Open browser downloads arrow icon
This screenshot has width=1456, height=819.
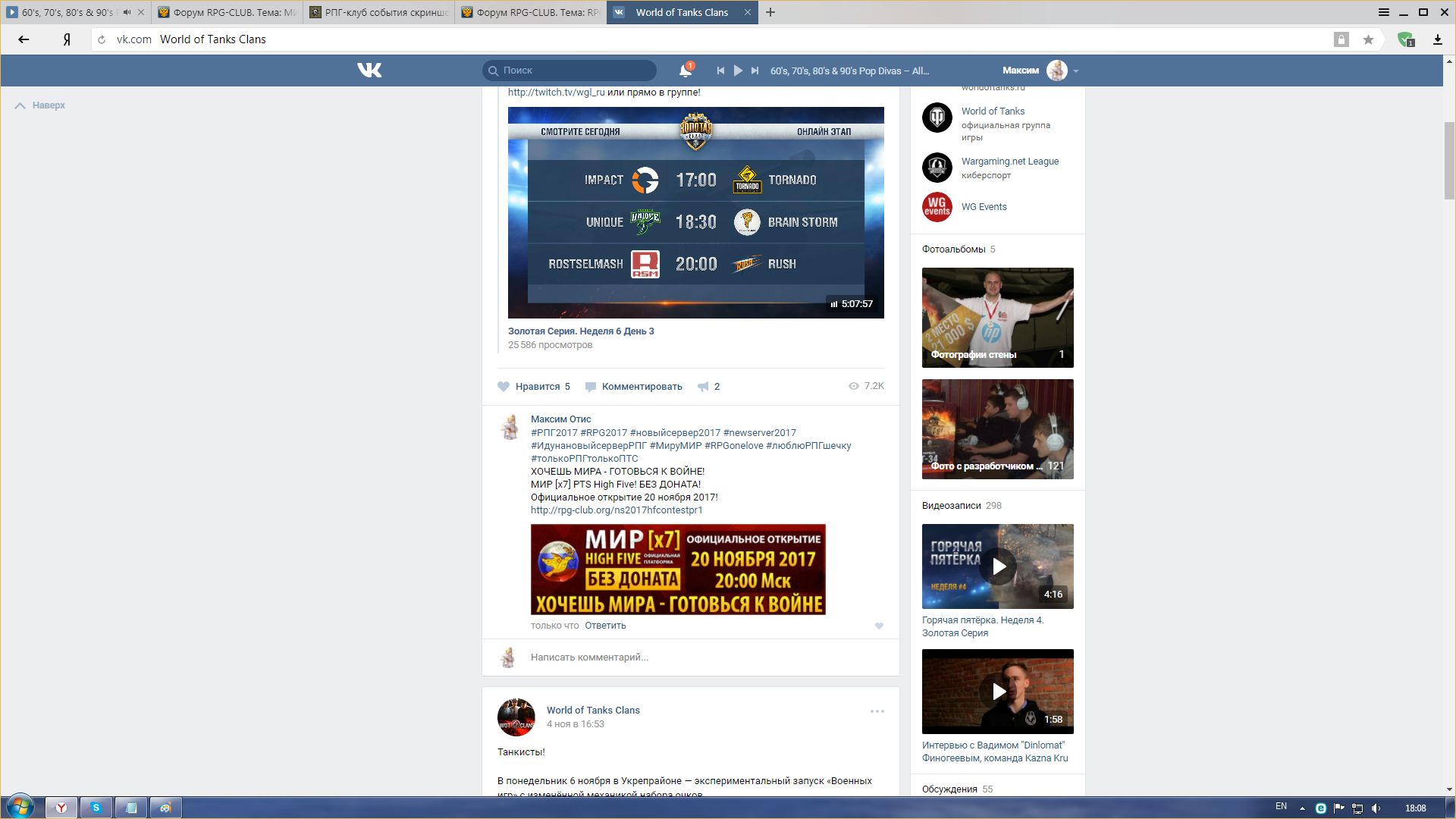point(1437,39)
